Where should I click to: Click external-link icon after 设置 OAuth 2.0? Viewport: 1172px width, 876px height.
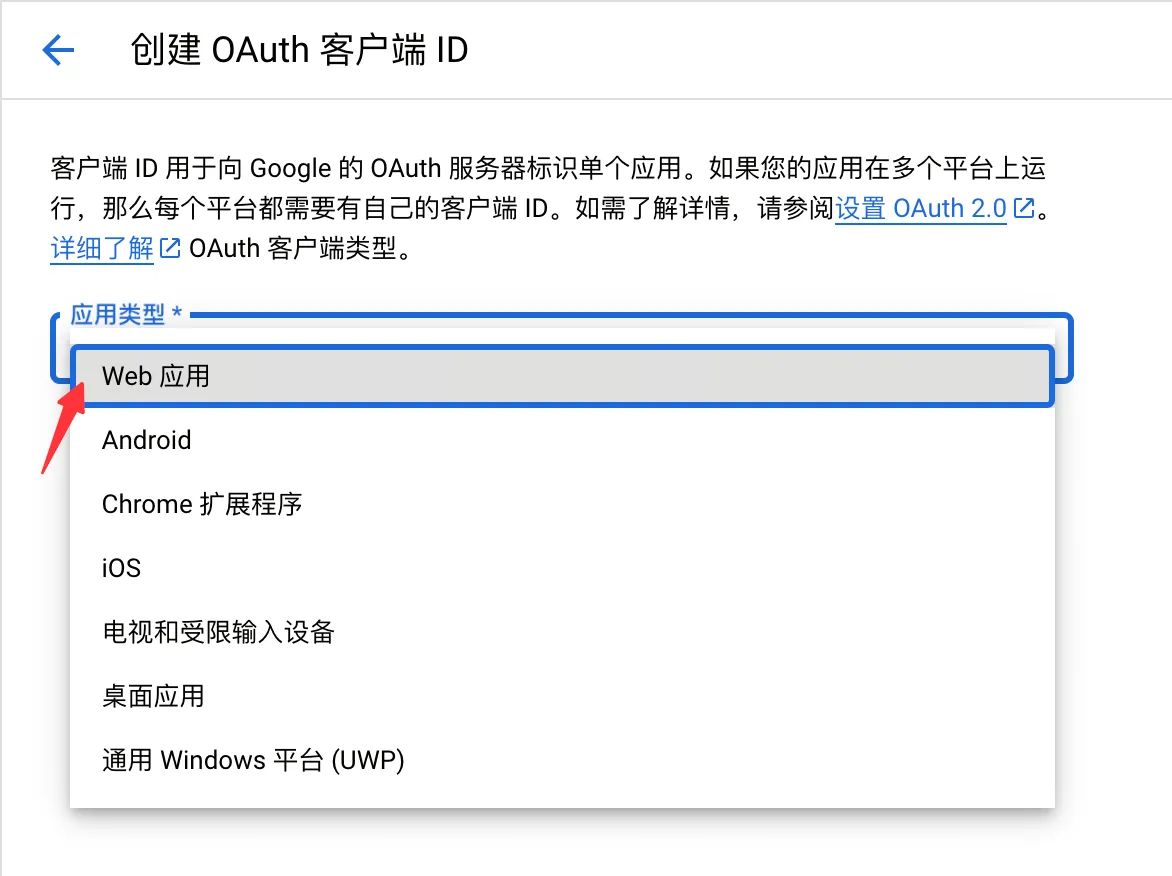click(1023, 208)
